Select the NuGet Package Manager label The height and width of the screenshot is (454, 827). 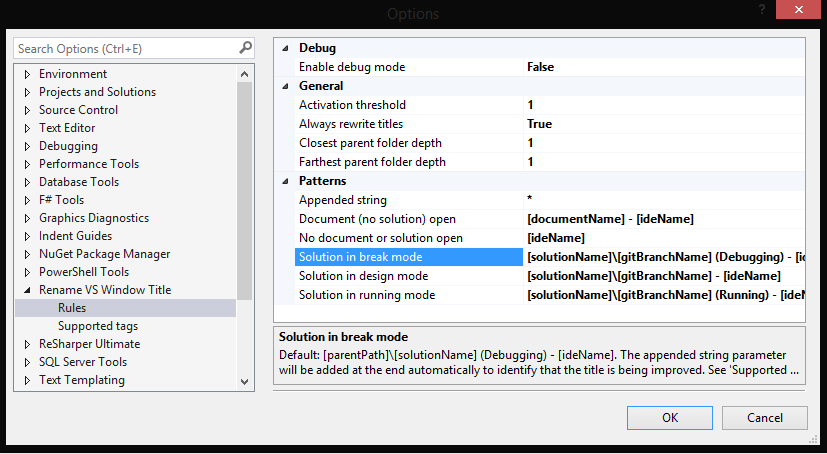[104, 254]
